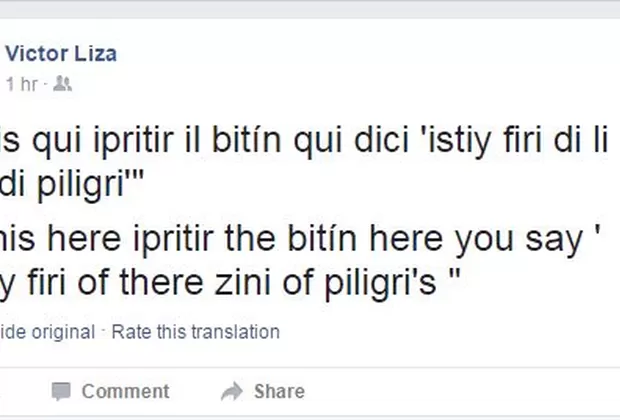The height and width of the screenshot is (420, 620).
Task: Rate this translation
Action: [195, 331]
